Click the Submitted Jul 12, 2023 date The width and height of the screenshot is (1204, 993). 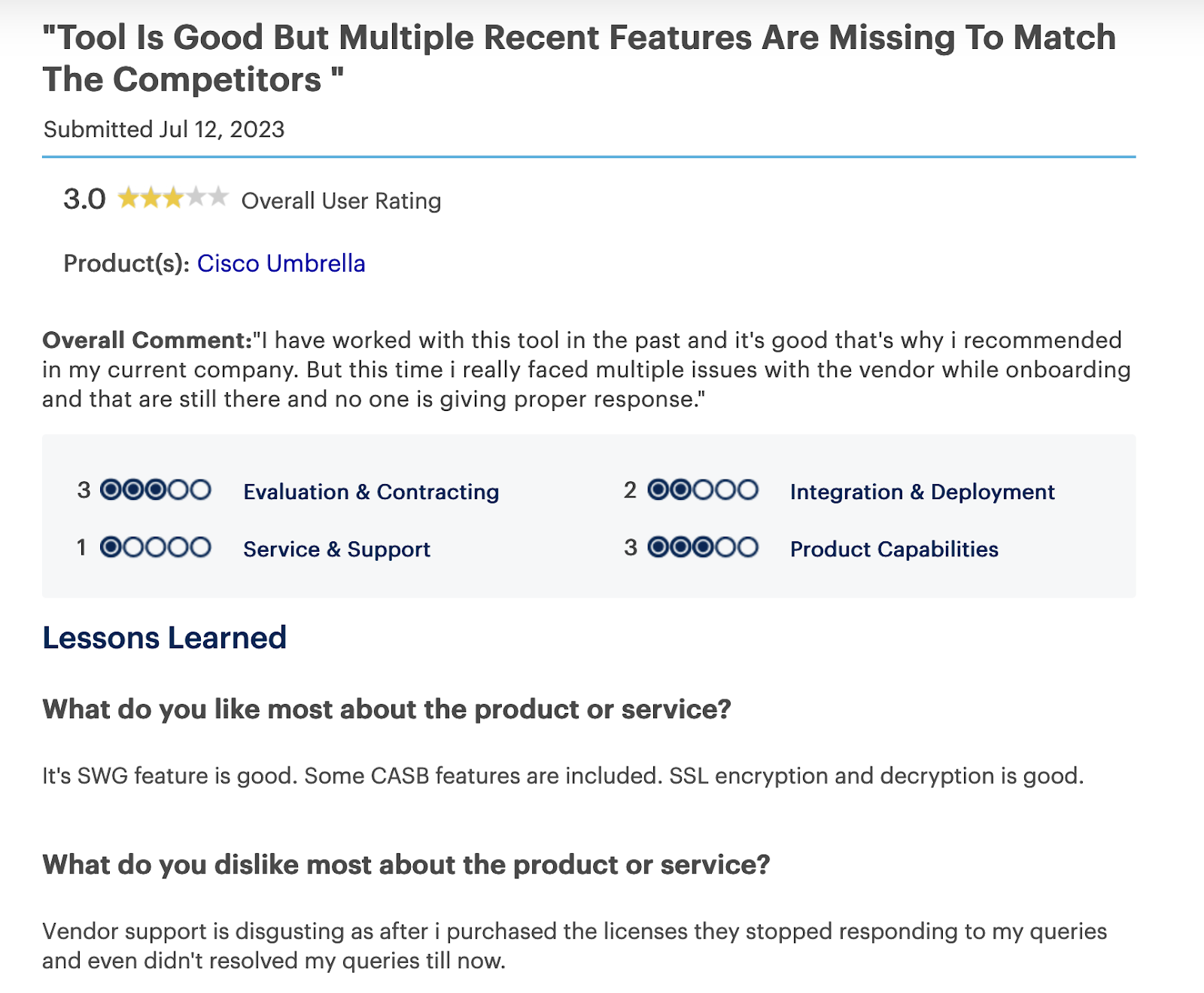coord(164,129)
